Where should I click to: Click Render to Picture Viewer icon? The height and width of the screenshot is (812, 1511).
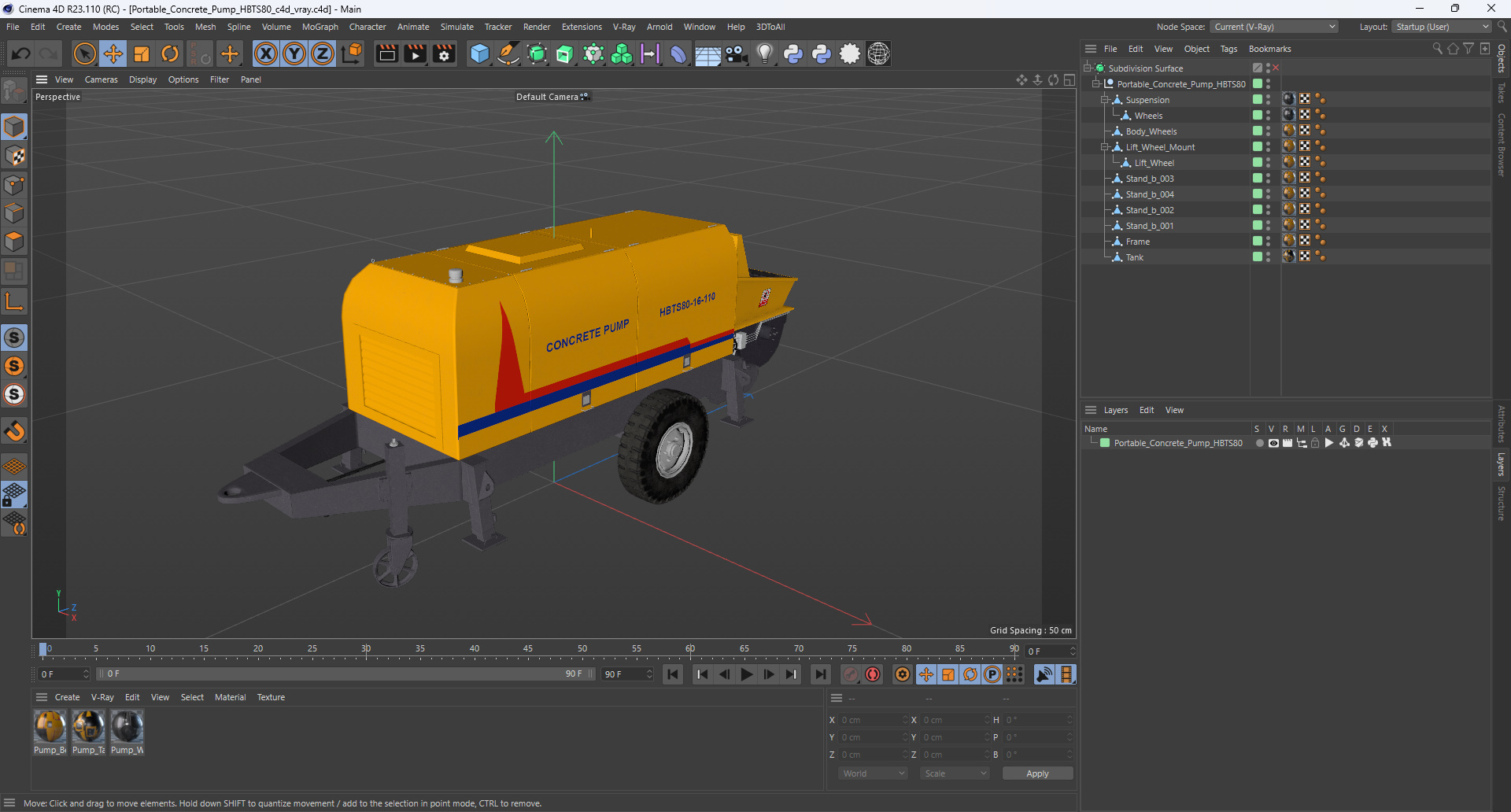(415, 54)
